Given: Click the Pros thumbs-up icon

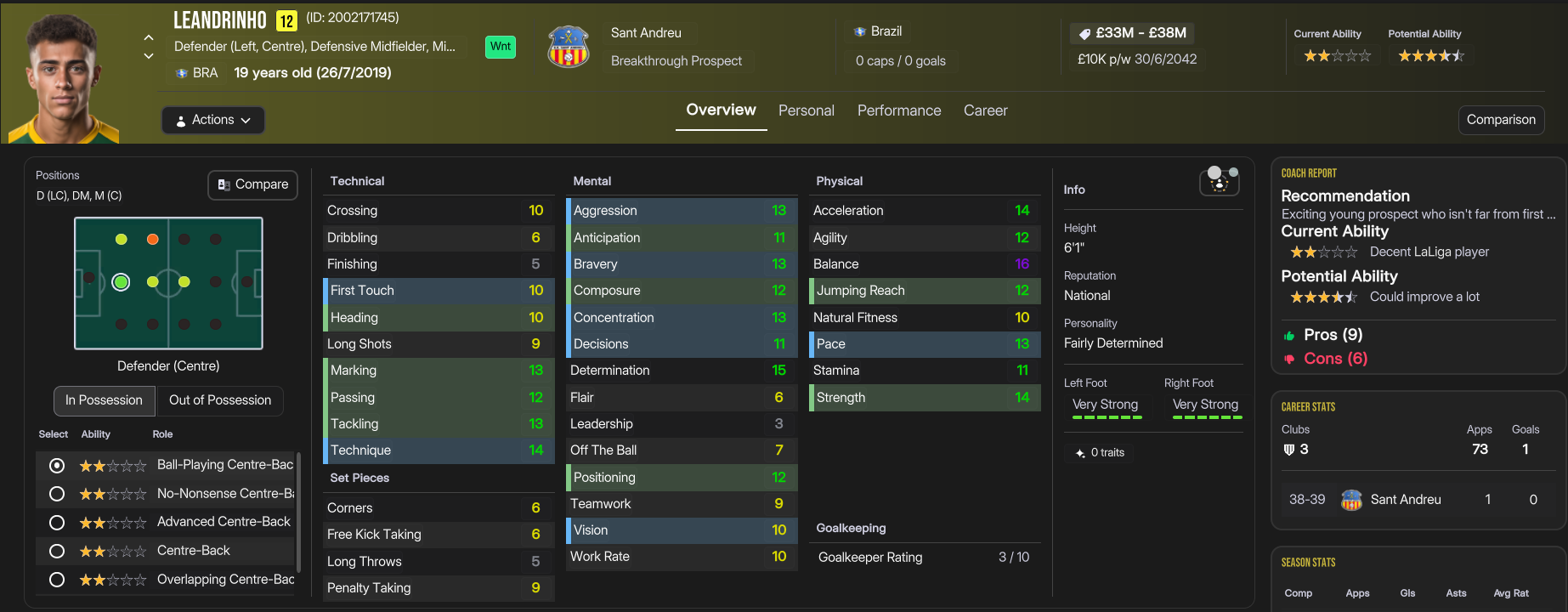Looking at the screenshot, I should [x=1289, y=336].
